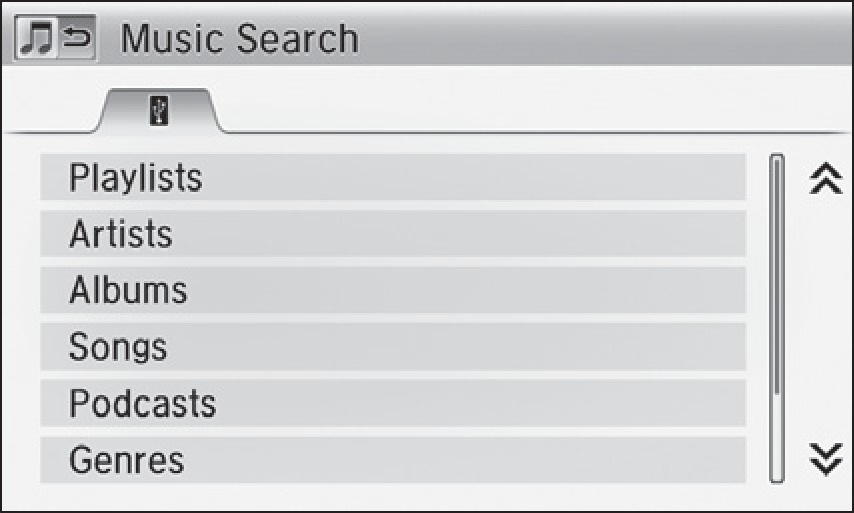854x513 pixels.
Task: Tap the Songs row label
Action: 118,347
